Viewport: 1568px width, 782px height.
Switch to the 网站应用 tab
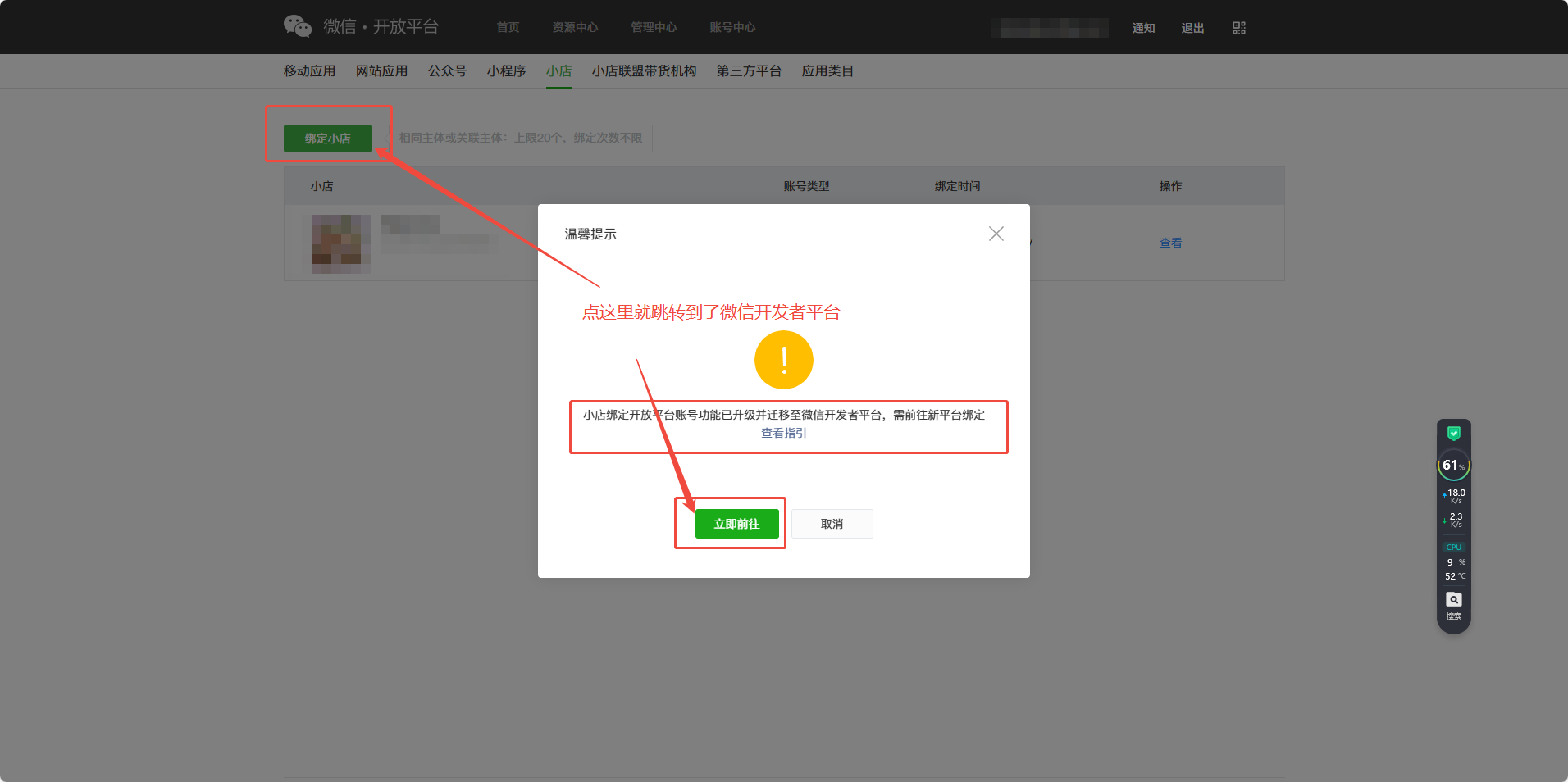click(382, 71)
